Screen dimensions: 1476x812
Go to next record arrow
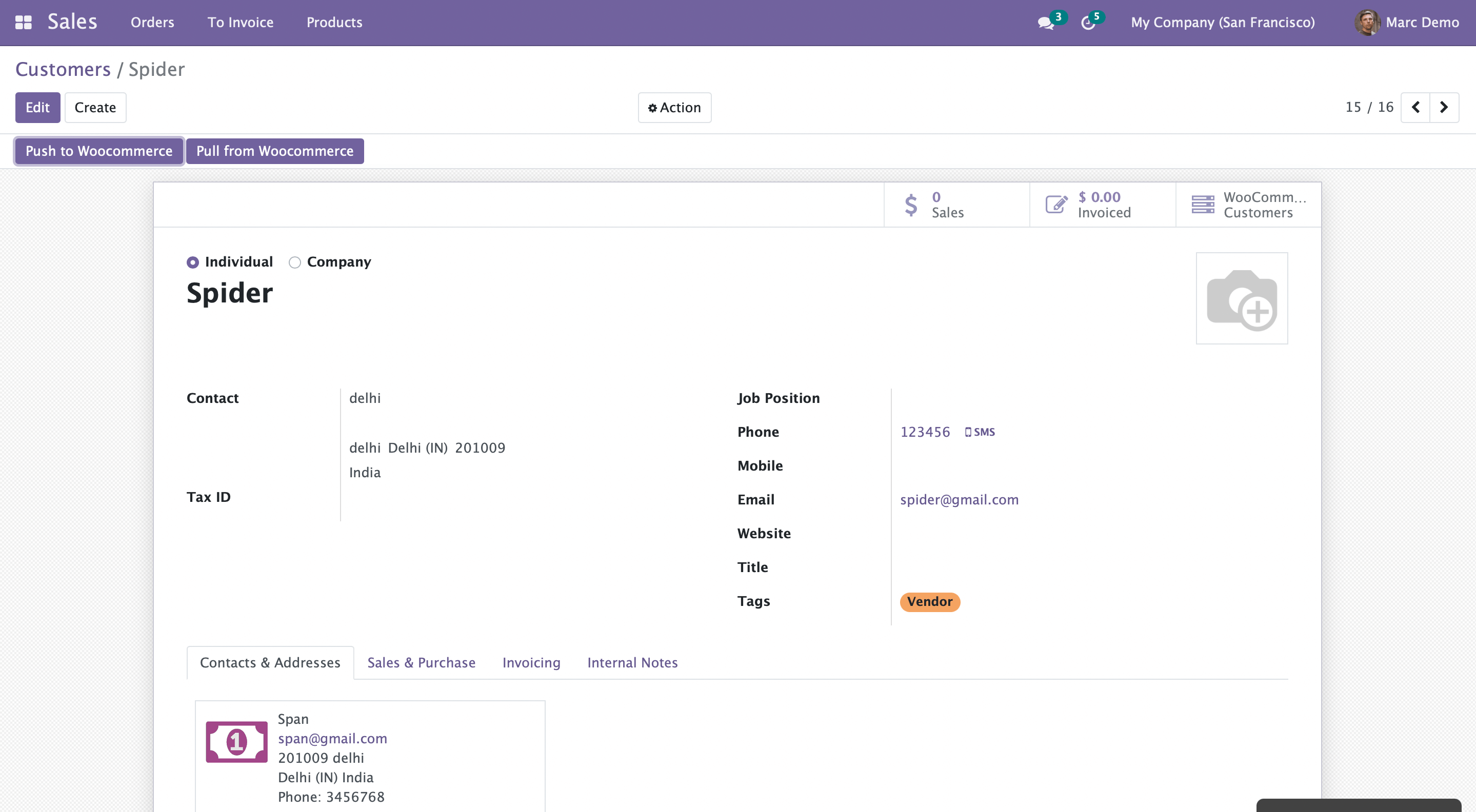tap(1444, 107)
